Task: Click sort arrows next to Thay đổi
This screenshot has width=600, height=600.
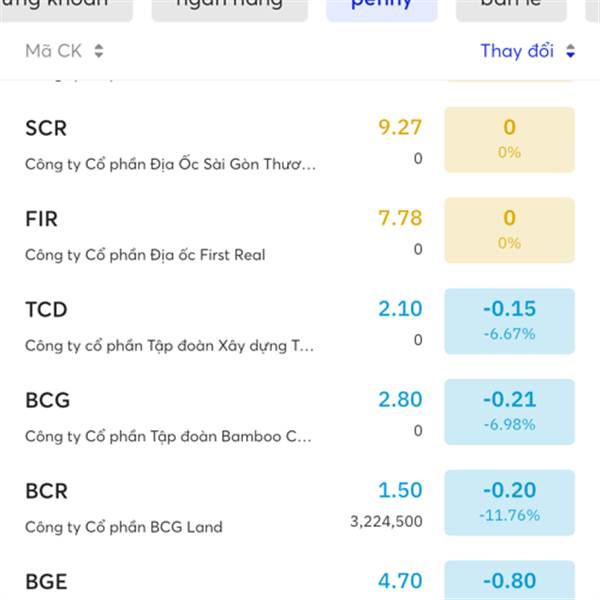Action: [570, 51]
